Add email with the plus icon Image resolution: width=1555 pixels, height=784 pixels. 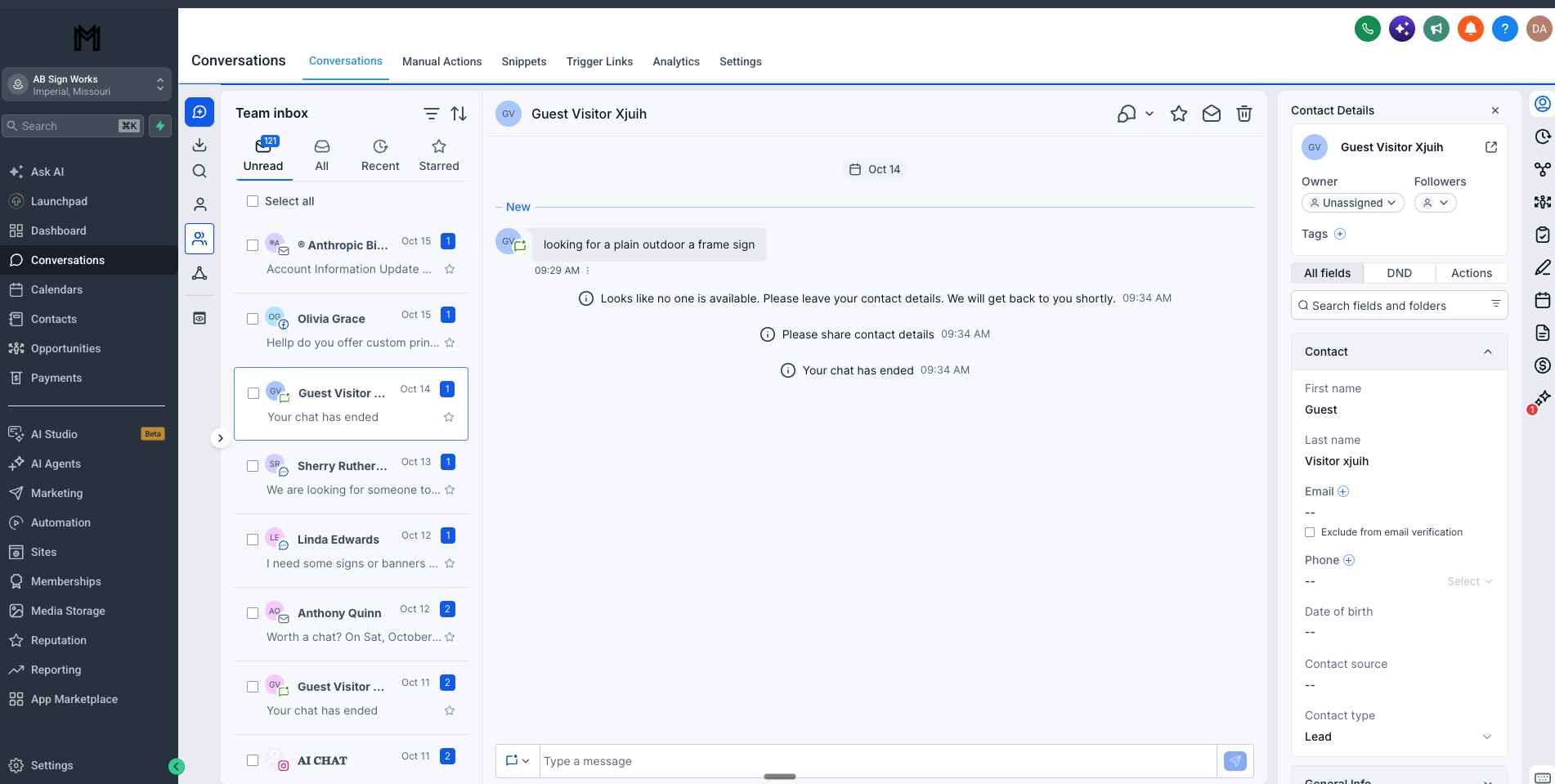point(1342,491)
